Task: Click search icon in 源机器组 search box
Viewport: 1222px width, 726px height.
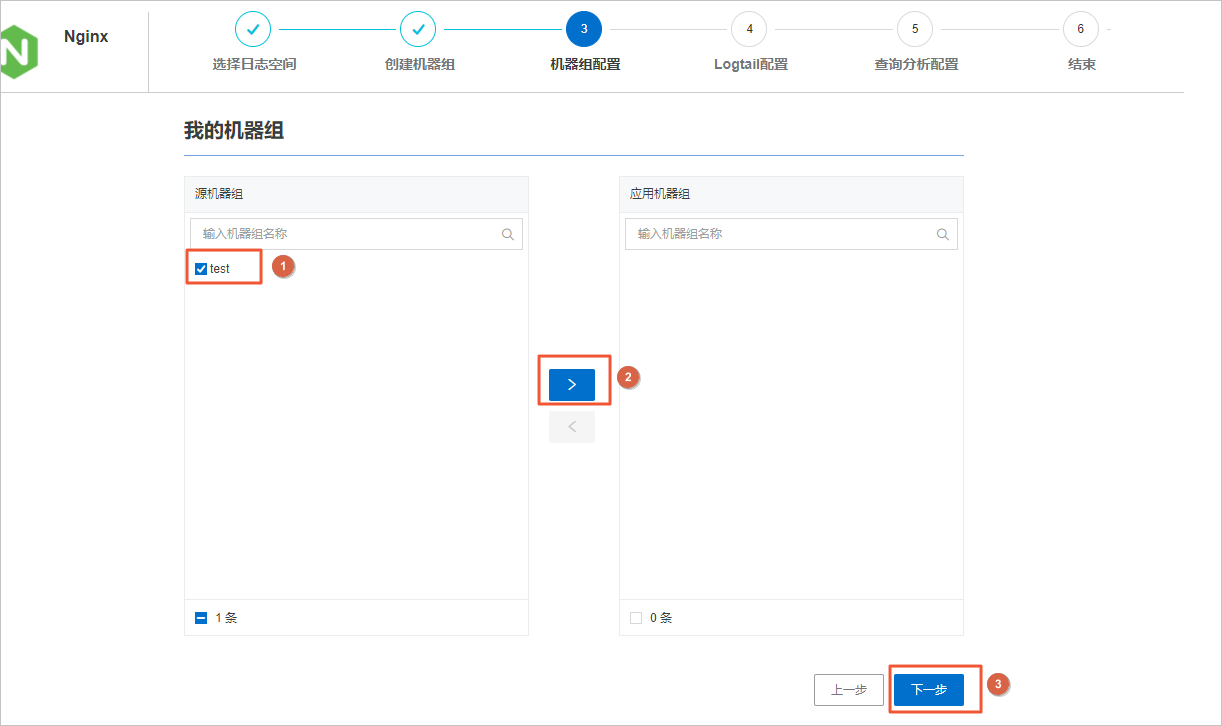Action: click(508, 234)
